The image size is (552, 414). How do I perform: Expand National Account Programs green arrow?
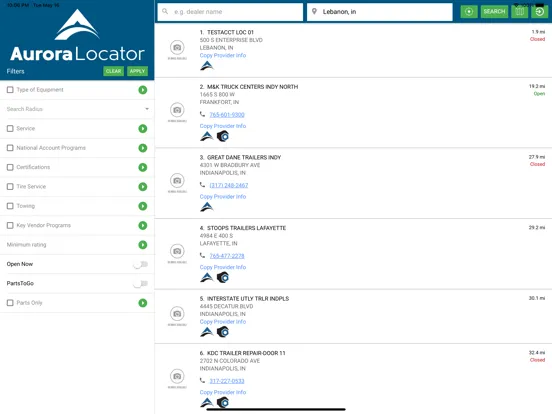point(143,148)
